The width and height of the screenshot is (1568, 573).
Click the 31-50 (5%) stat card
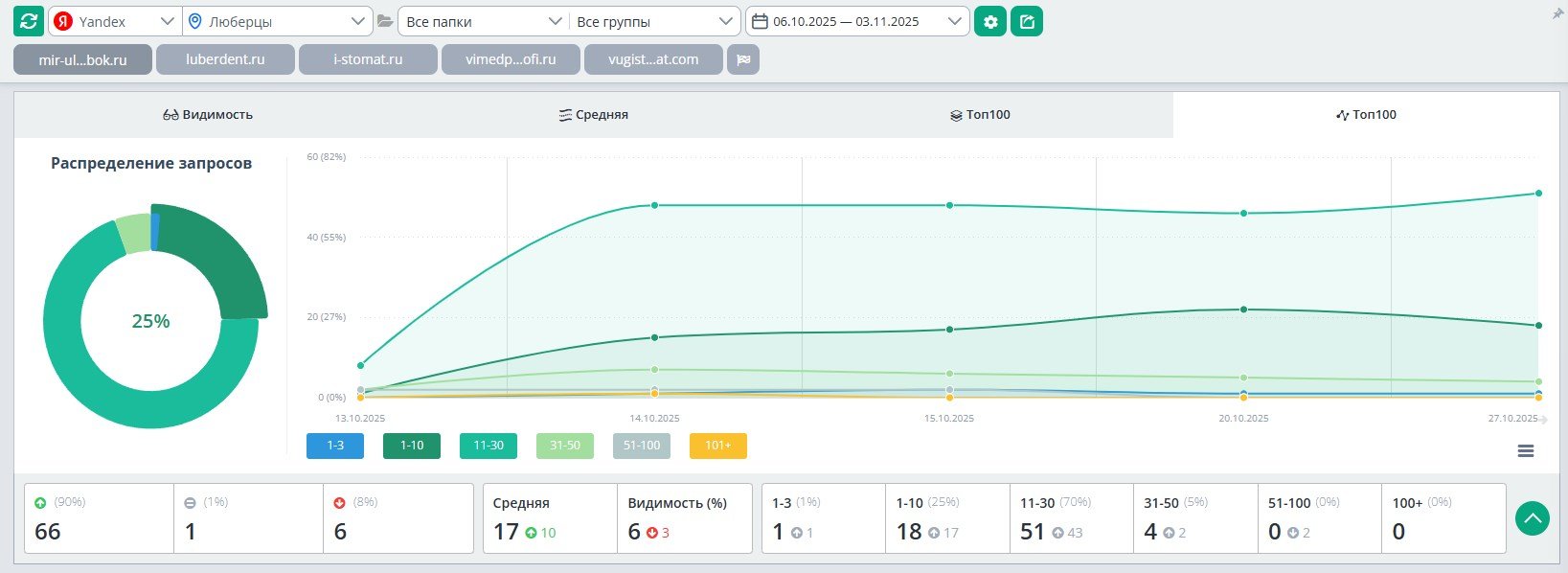point(1196,518)
